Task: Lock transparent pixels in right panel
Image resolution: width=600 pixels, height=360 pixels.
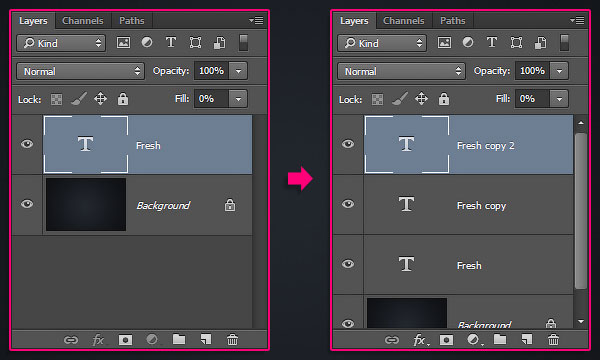Action: (x=378, y=99)
